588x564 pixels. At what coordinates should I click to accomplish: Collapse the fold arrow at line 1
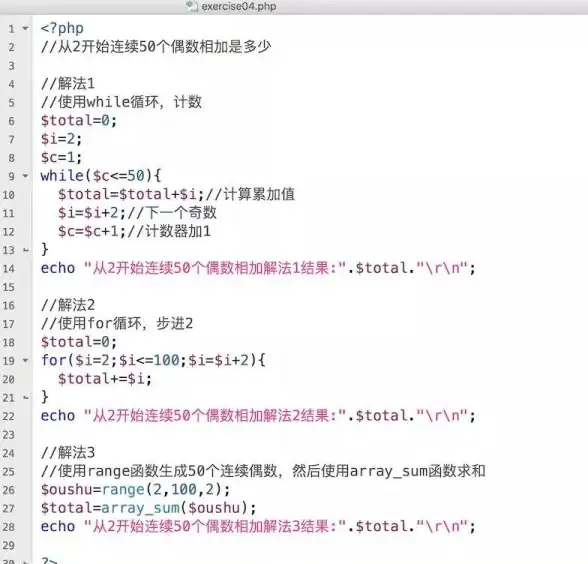click(25, 28)
